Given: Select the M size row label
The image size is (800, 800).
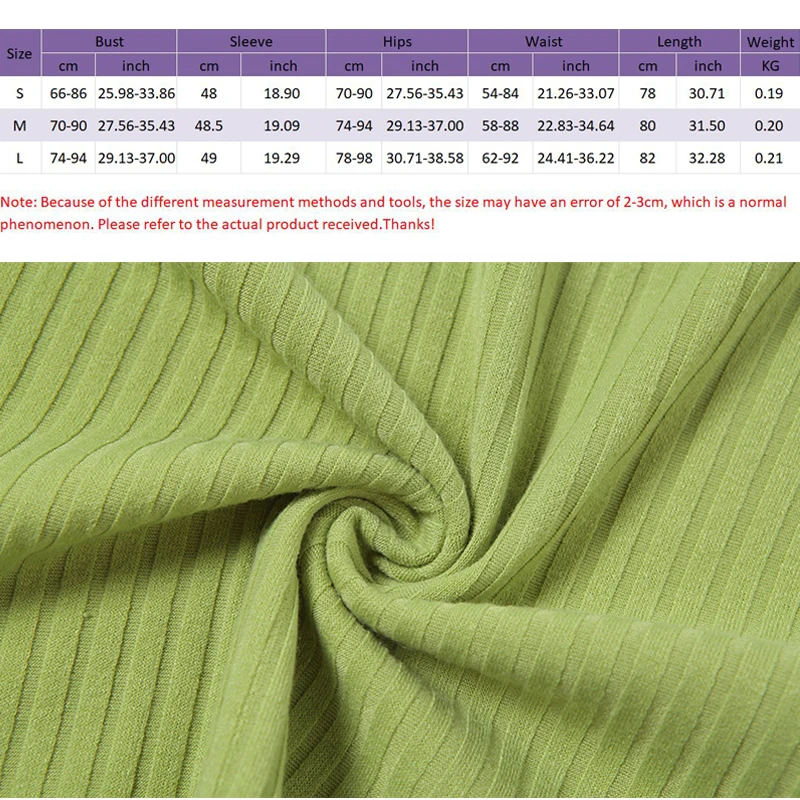Looking at the screenshot, I should (x=19, y=126).
